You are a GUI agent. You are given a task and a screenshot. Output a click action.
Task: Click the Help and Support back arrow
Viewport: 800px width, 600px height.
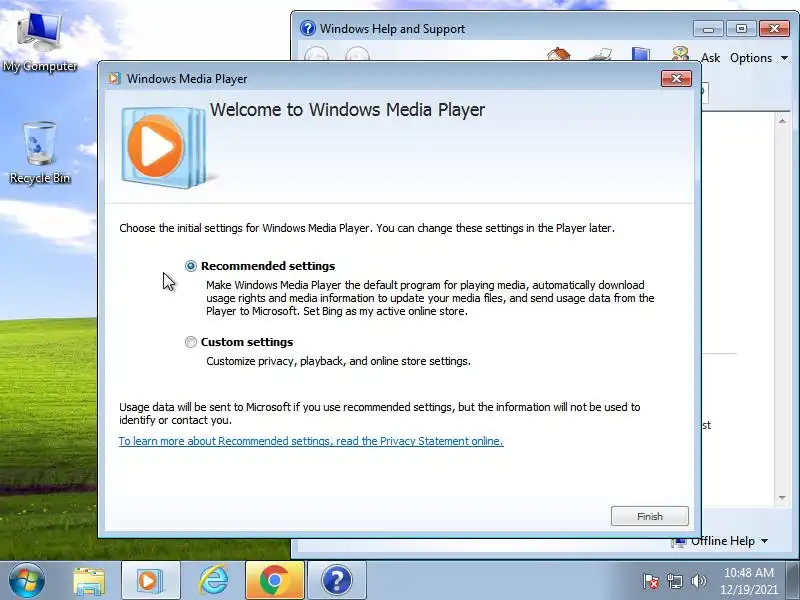click(316, 54)
